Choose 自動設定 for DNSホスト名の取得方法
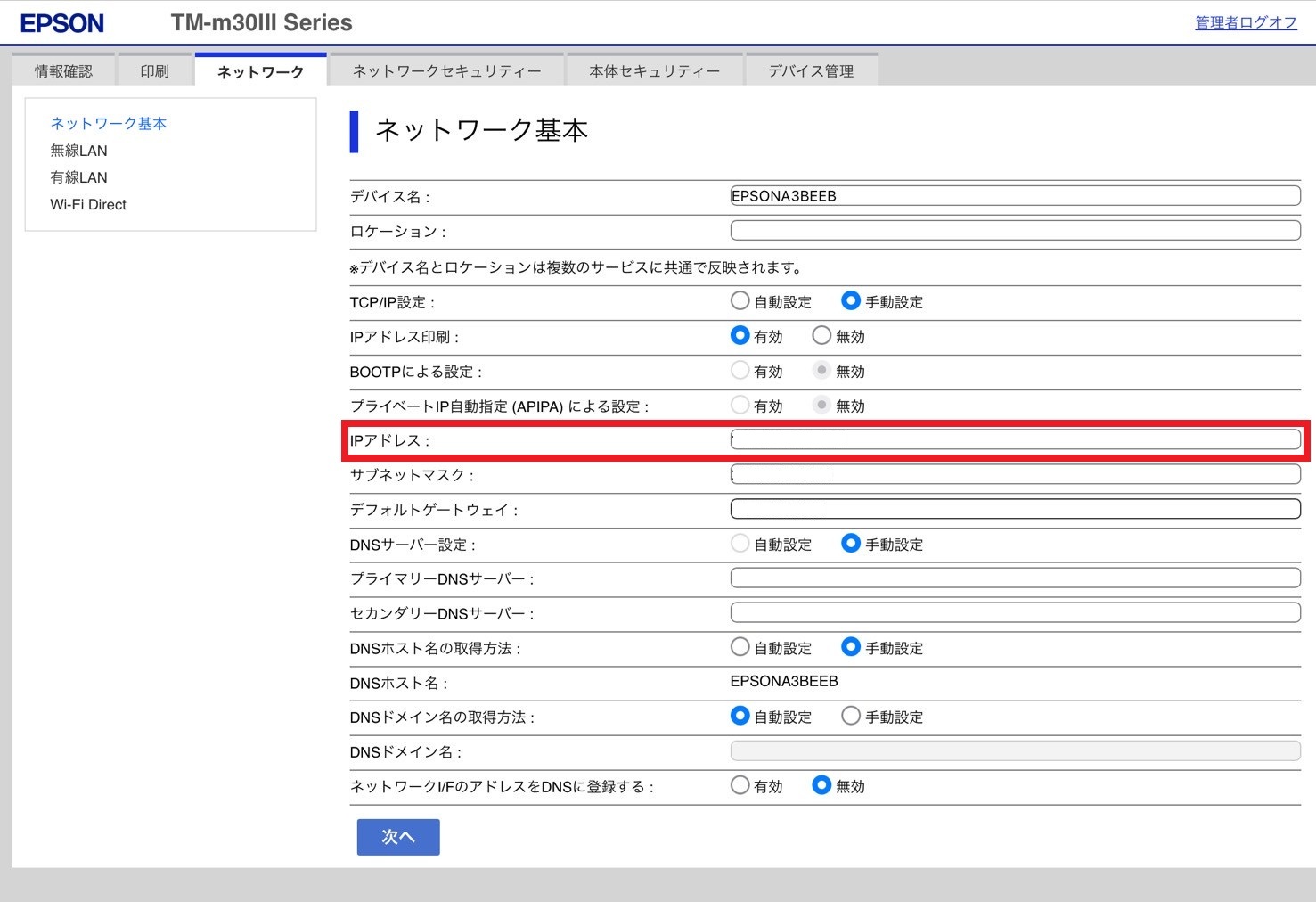 click(x=740, y=647)
